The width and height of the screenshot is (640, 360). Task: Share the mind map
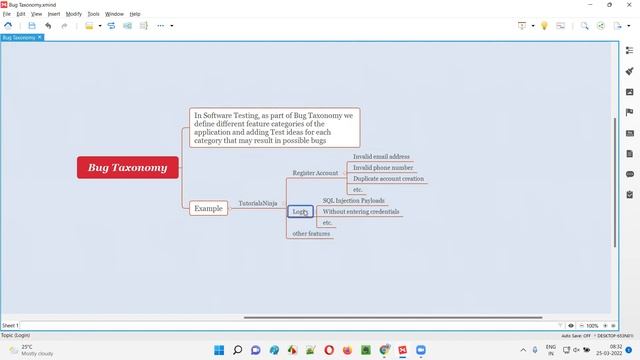(x=601, y=26)
